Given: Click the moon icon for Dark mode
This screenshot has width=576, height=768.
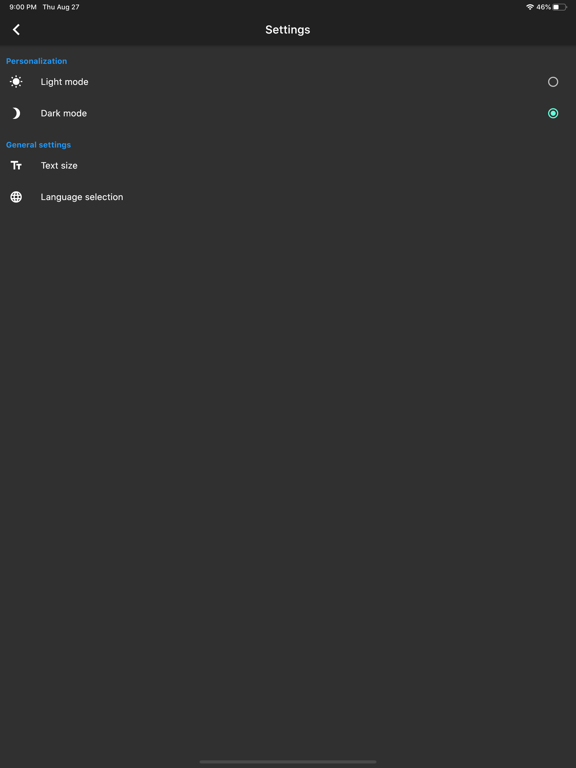Looking at the screenshot, I should (16, 113).
